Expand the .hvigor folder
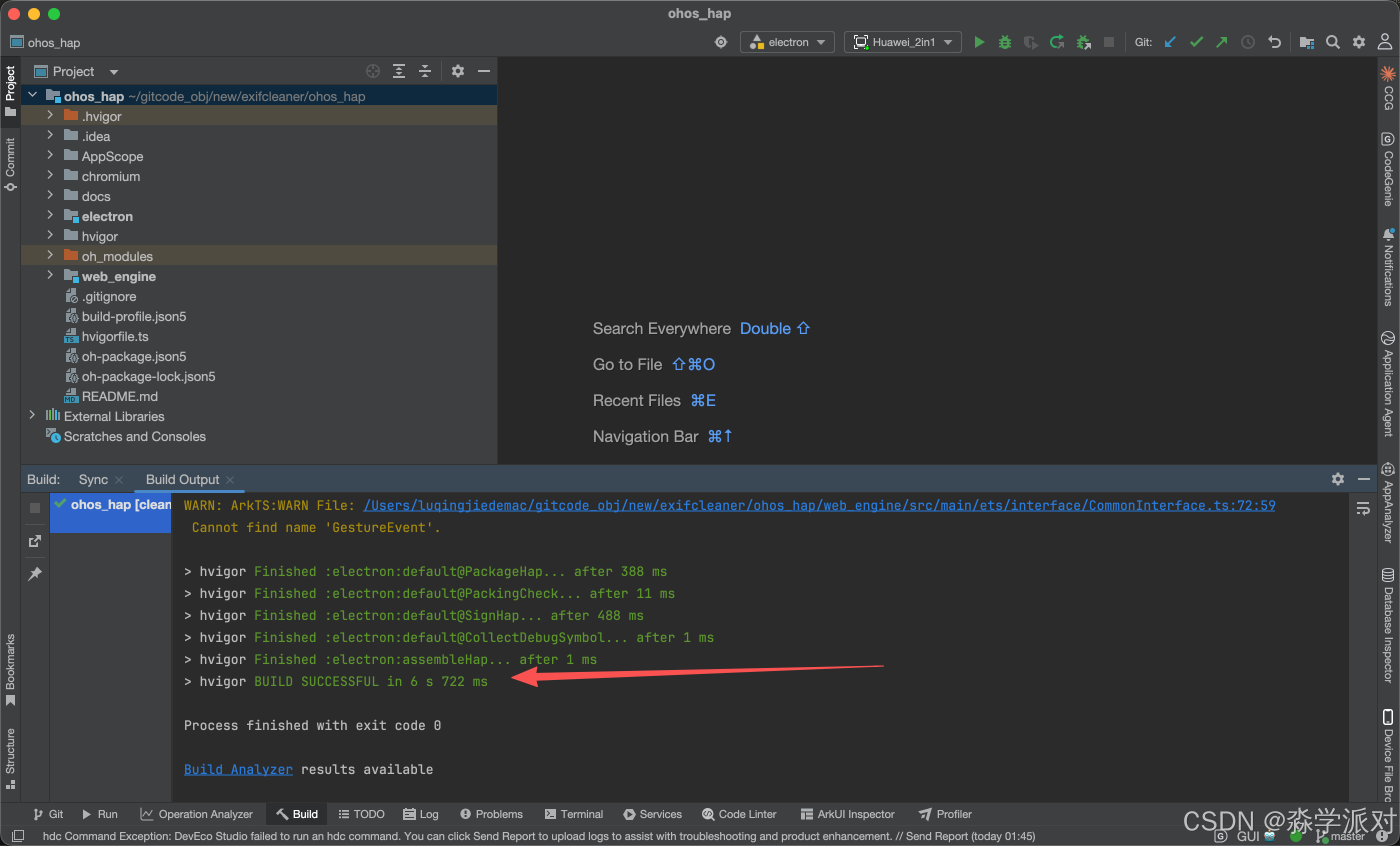The image size is (1400, 846). coord(50,115)
